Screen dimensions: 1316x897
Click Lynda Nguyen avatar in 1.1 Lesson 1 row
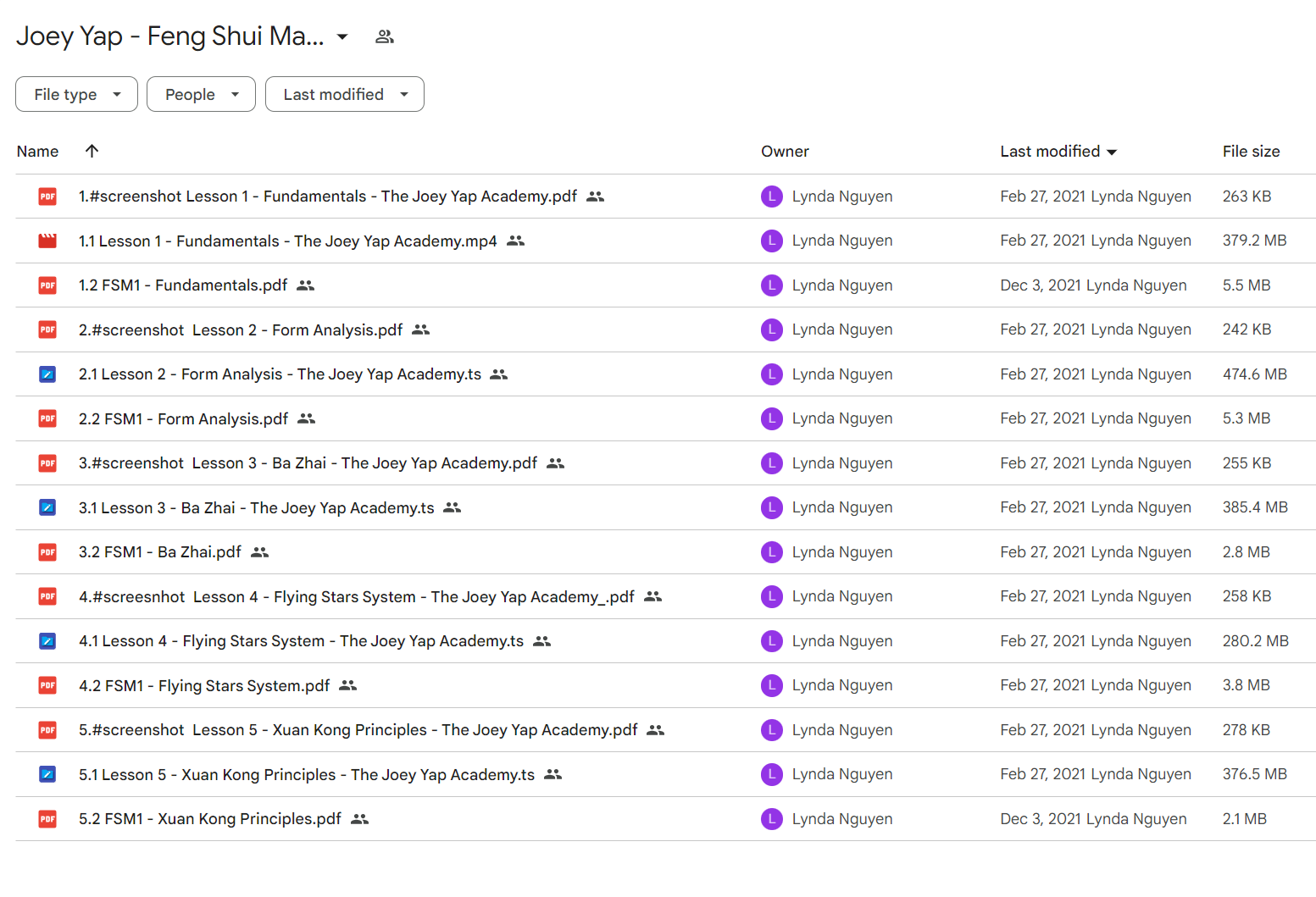[771, 241]
